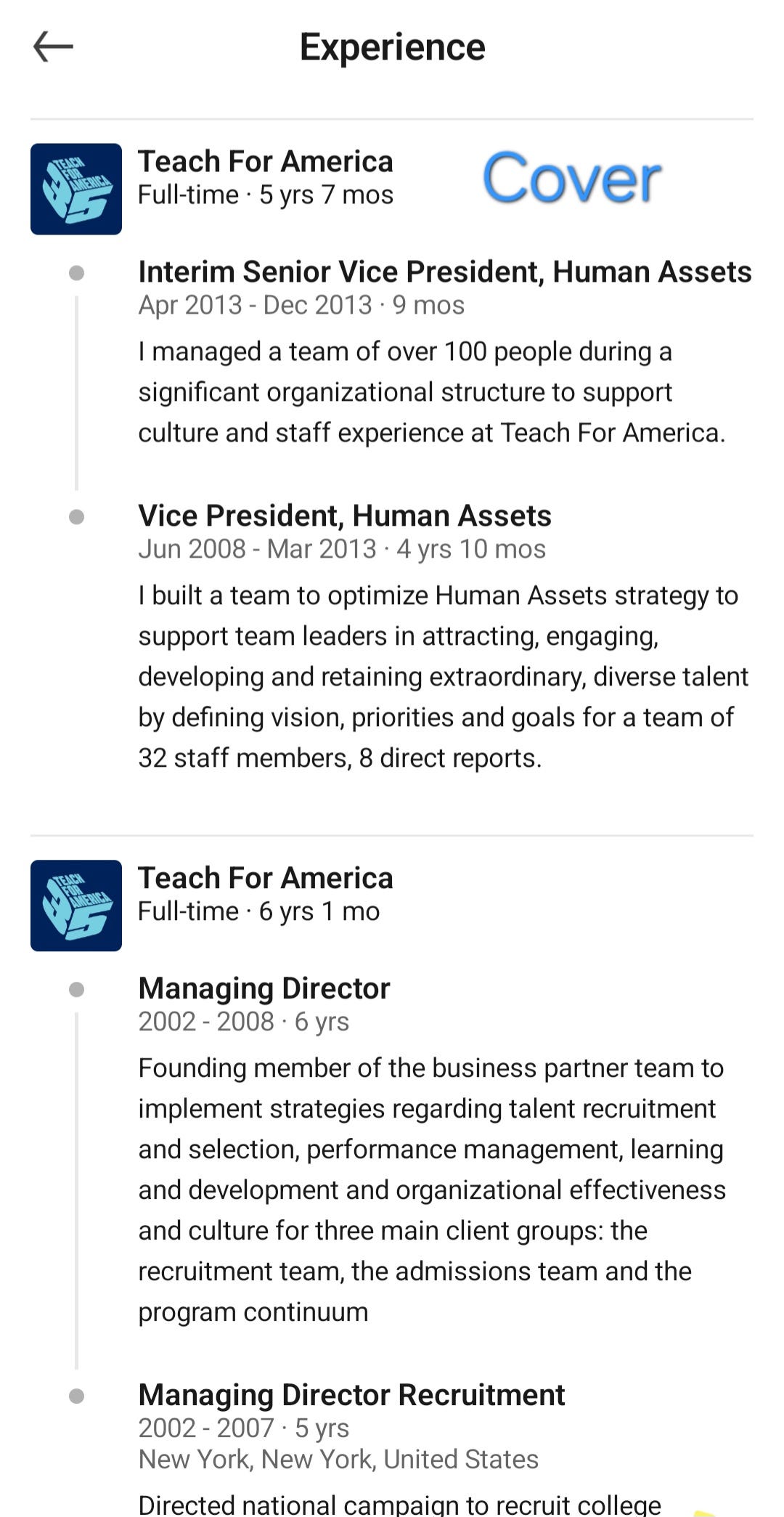Select Vice President, Human Assets timeline bullet
The height and width of the screenshot is (1517, 784).
[x=76, y=517]
